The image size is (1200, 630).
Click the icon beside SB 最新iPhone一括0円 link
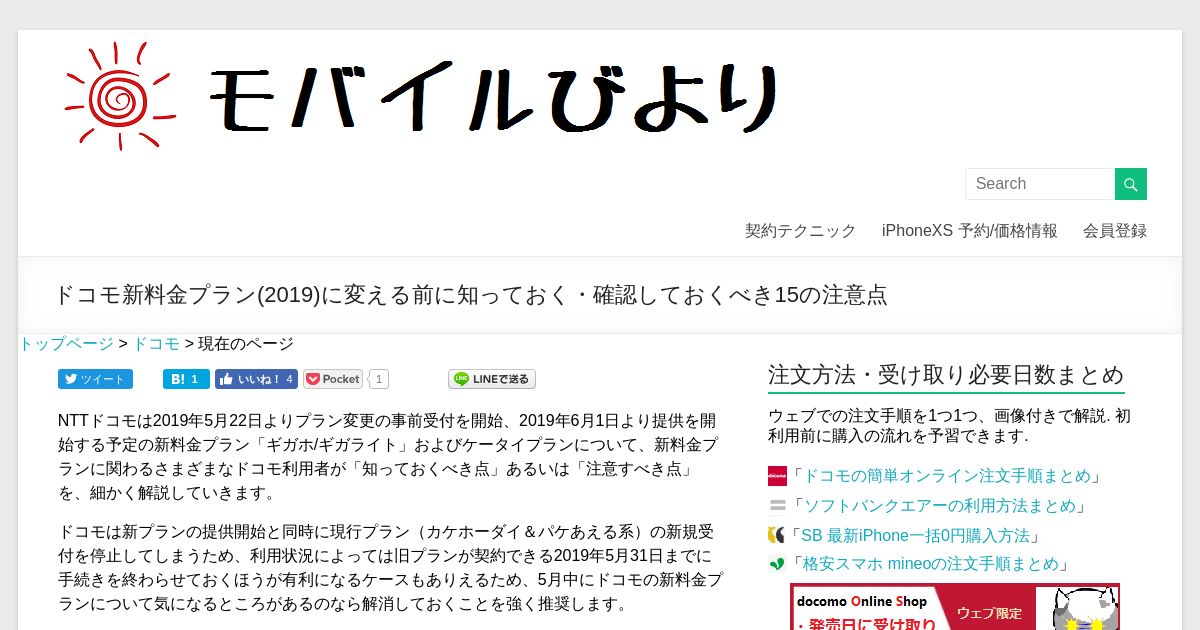[776, 535]
